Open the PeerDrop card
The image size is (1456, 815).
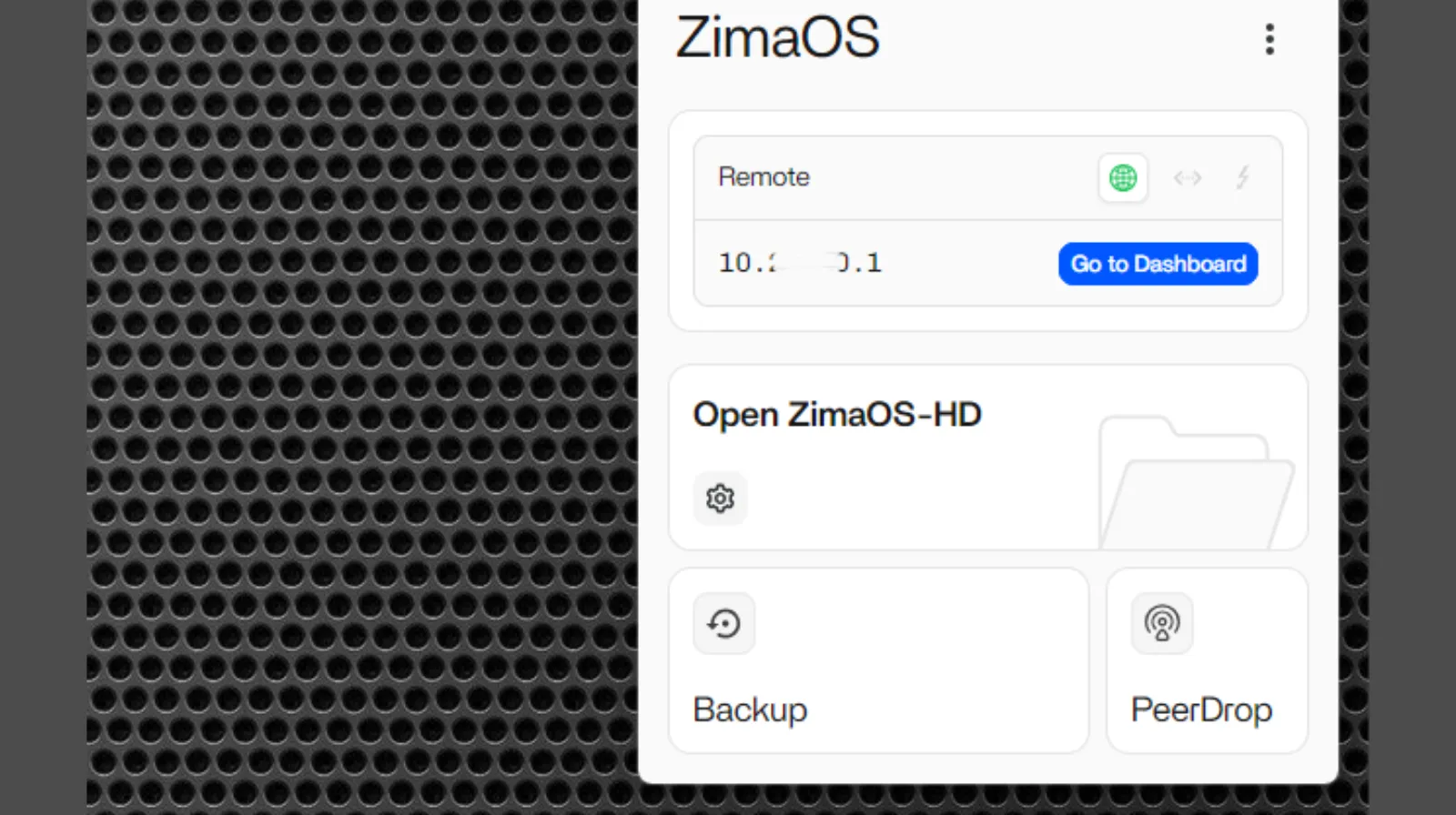(1208, 661)
